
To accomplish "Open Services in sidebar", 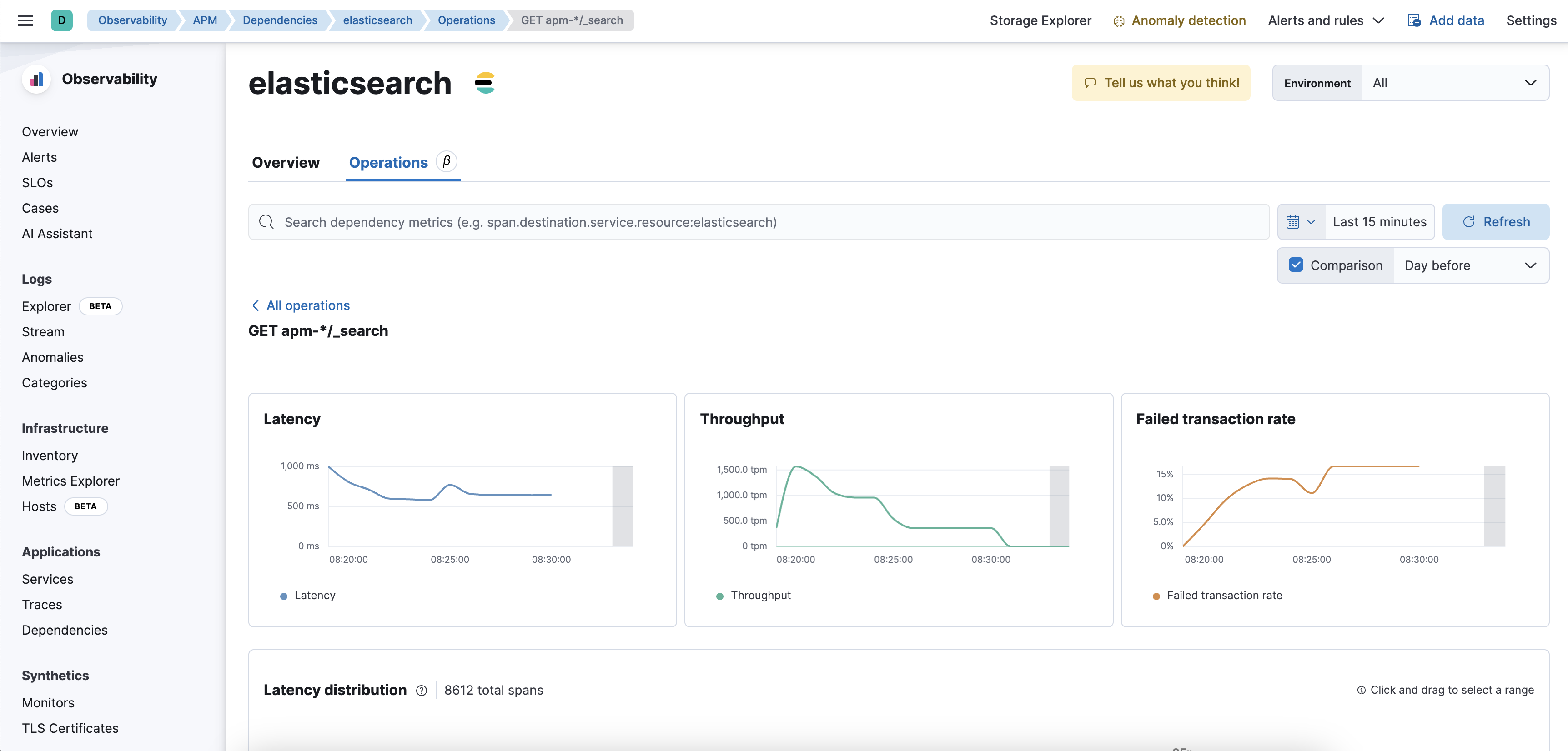I will (x=47, y=579).
